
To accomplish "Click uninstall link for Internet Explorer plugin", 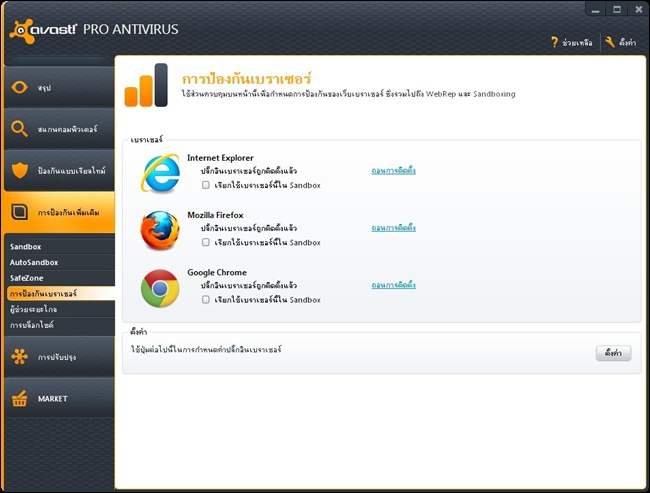I will tap(393, 170).
